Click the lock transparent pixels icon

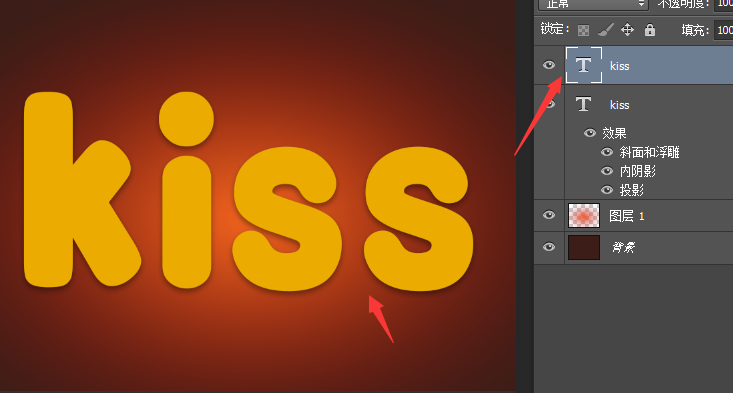pos(583,30)
